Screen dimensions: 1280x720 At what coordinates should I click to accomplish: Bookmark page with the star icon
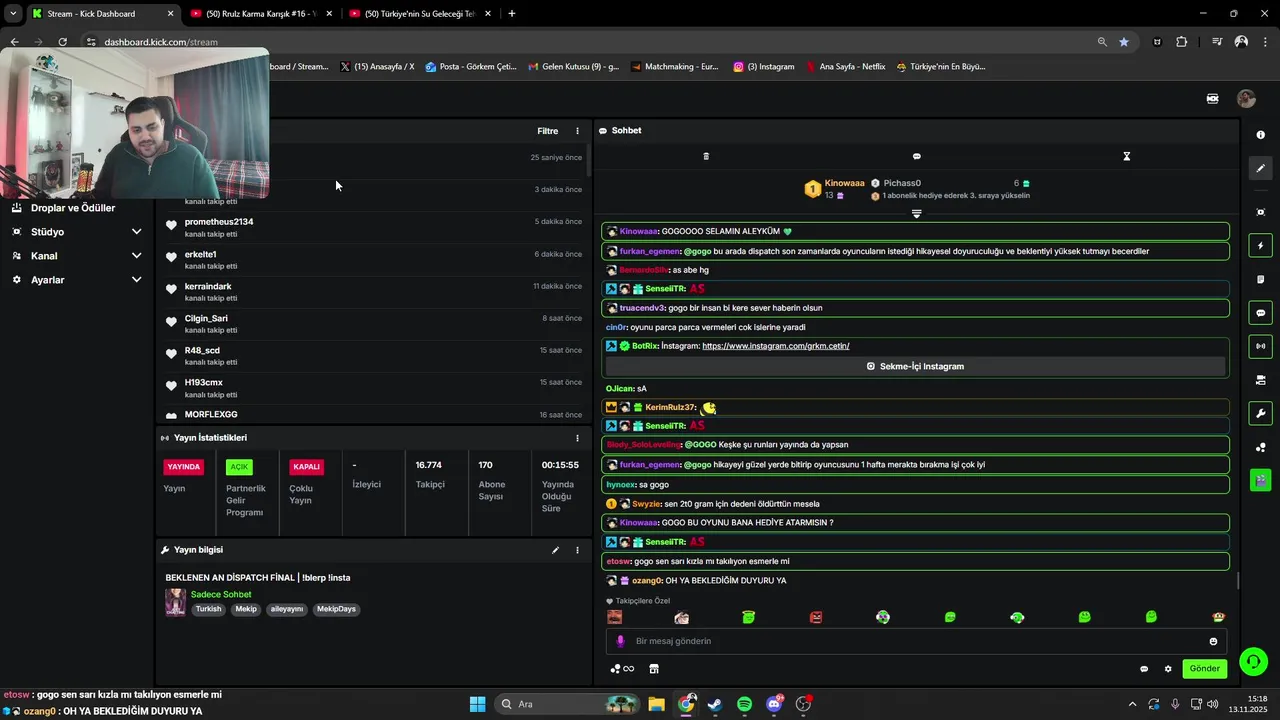click(x=1124, y=42)
